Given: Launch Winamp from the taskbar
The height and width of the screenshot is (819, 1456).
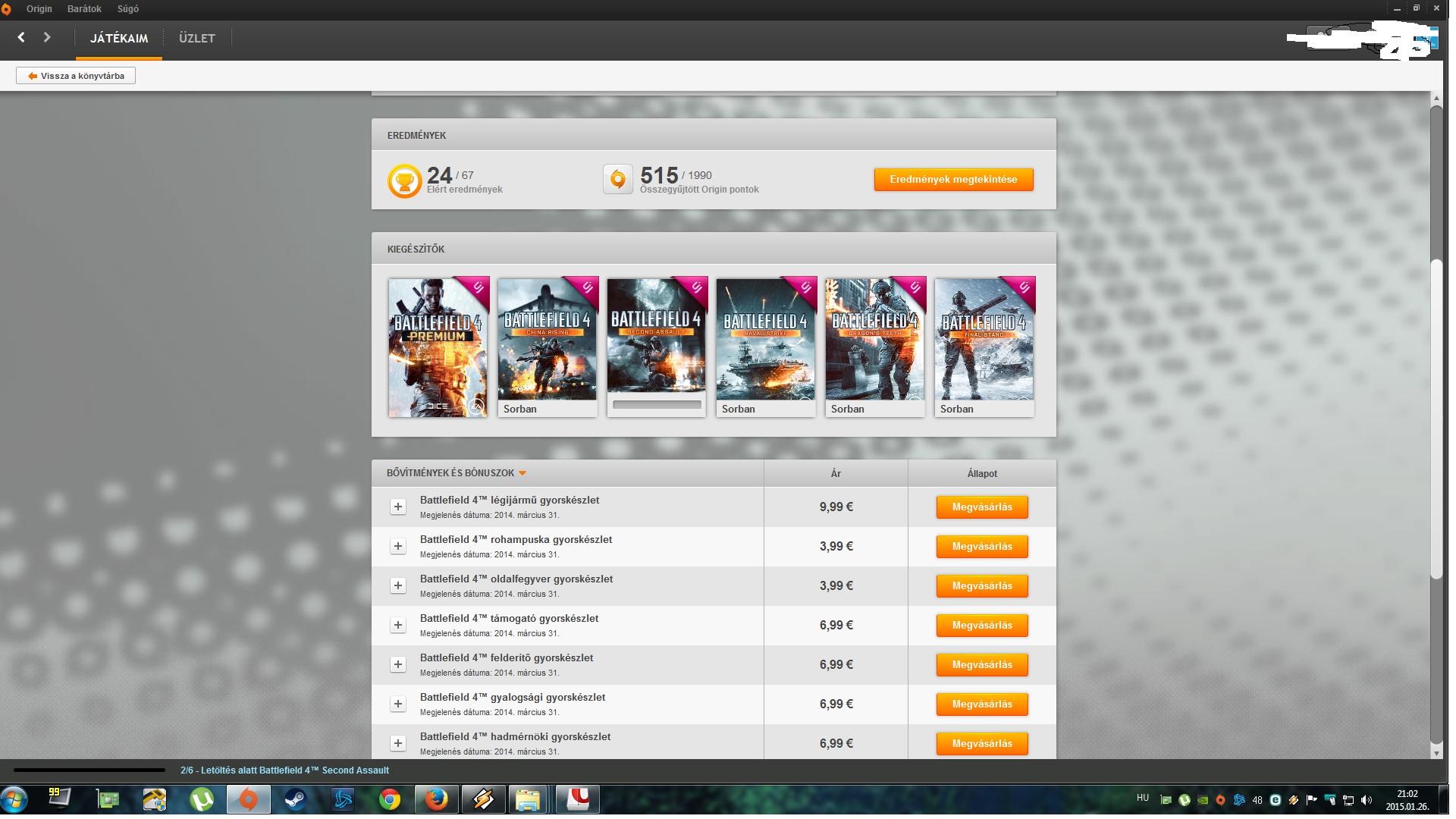Looking at the screenshot, I should coord(483,799).
